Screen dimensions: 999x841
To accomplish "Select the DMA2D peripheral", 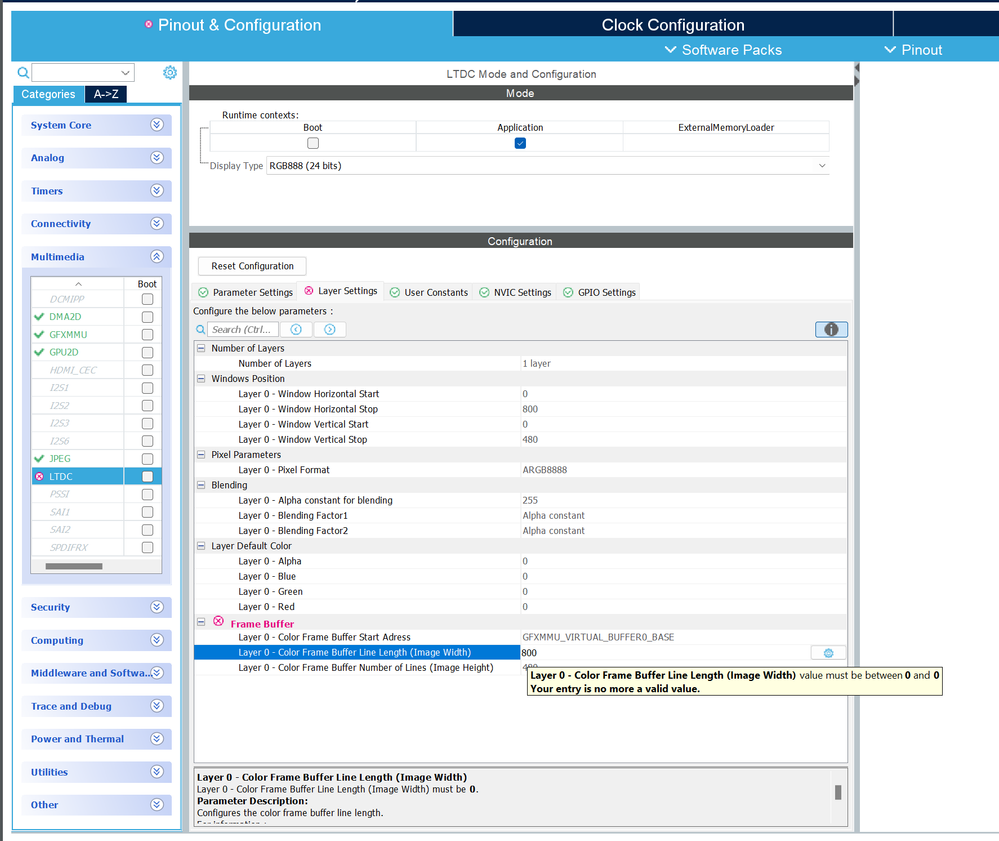I will click(x=65, y=317).
